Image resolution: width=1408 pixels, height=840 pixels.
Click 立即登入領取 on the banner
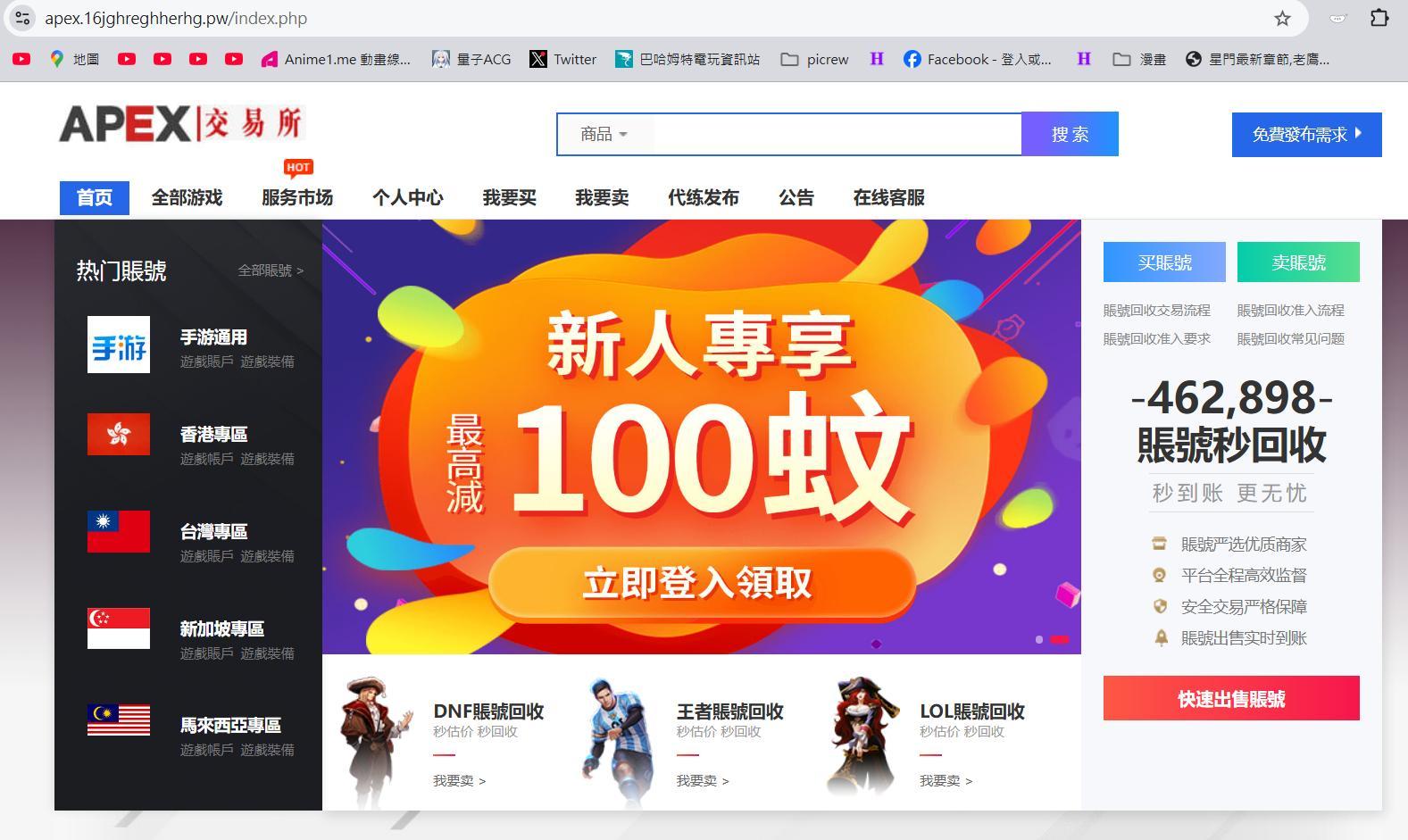(702, 583)
